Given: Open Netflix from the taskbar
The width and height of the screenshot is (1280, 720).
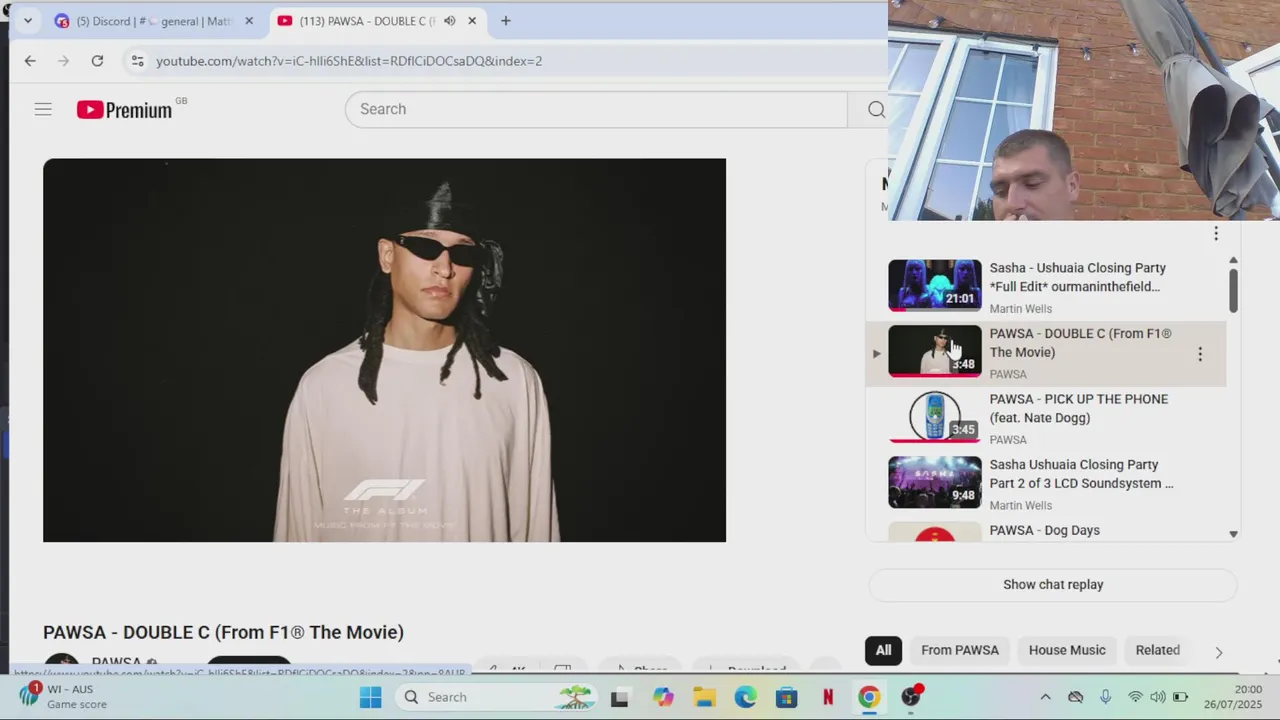Looking at the screenshot, I should pyautogui.click(x=828, y=697).
